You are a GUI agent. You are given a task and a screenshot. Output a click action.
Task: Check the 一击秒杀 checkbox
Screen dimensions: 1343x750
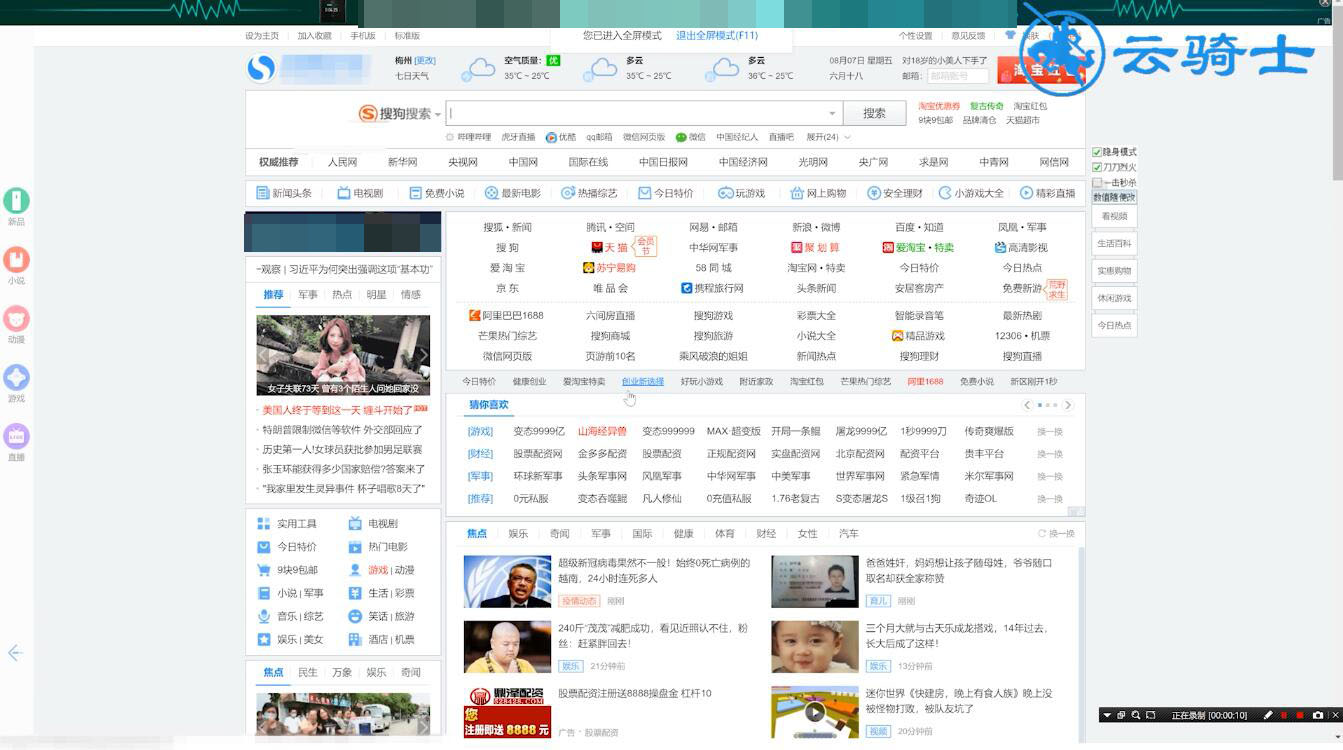click(1097, 183)
